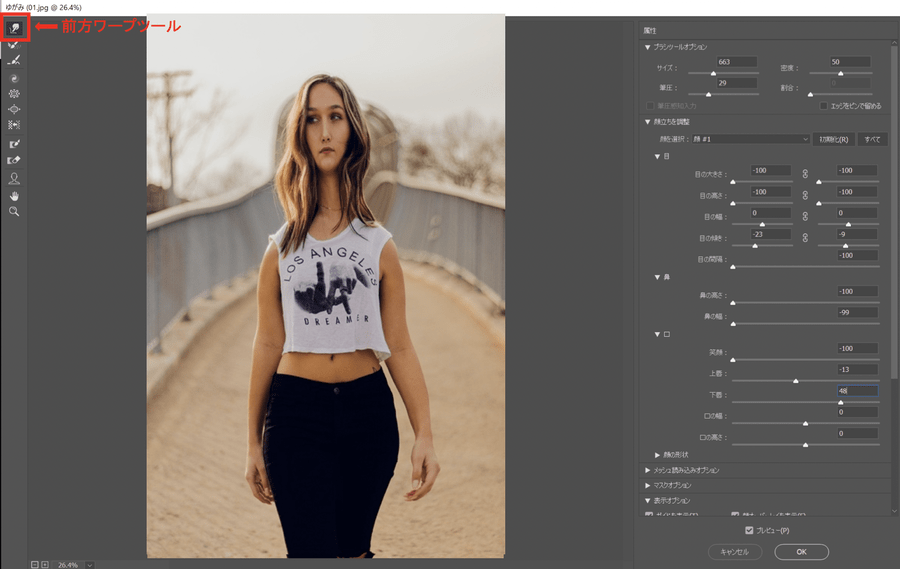Click the link icon for 目の高さ
The width and height of the screenshot is (900, 569).
coord(805,195)
